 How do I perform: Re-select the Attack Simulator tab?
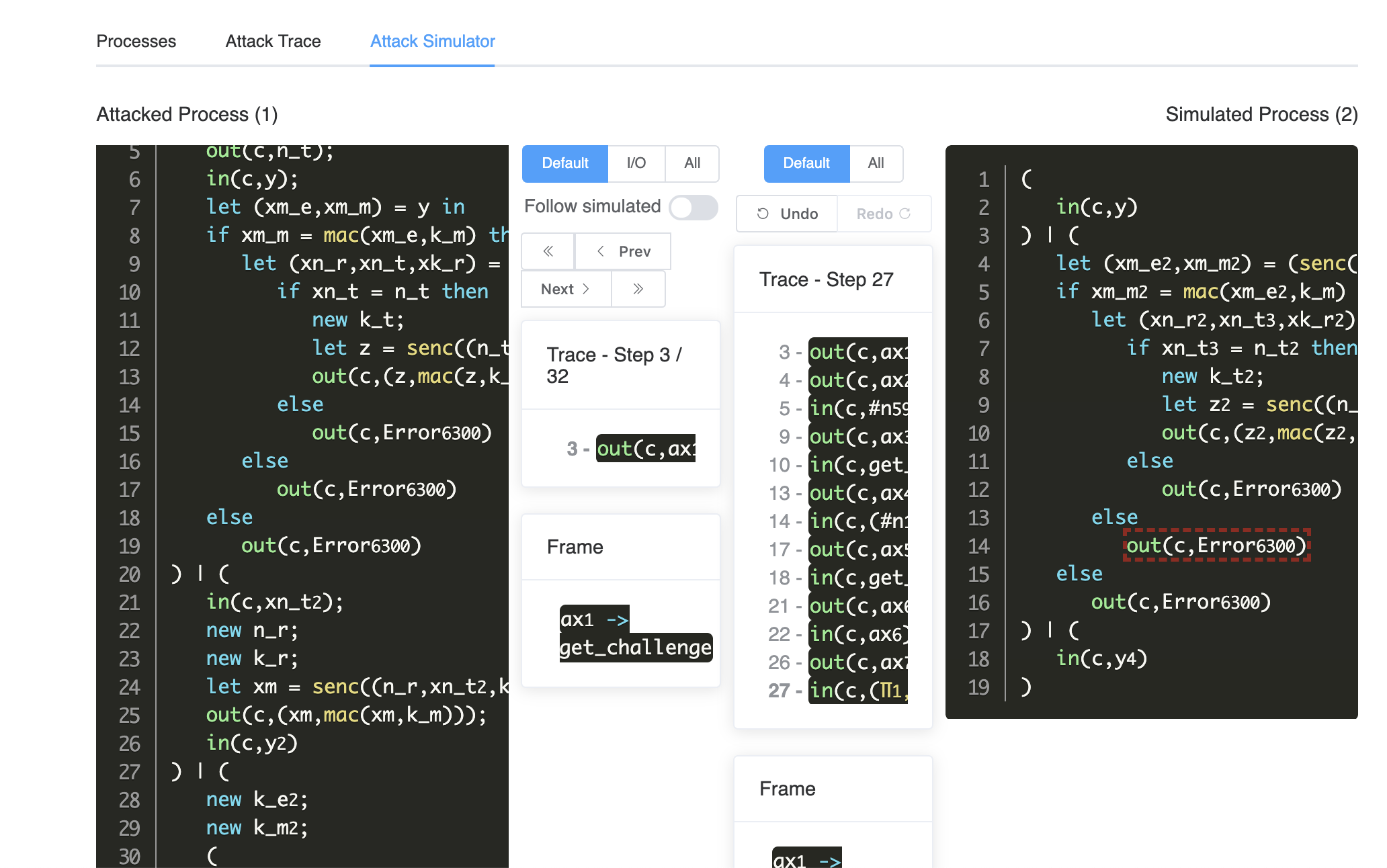(431, 41)
